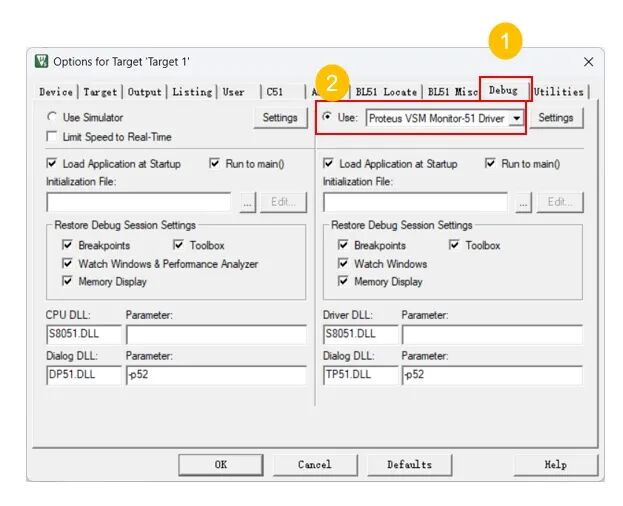
Task: Toggle simulator Toolbox checkbox
Action: [x=178, y=245]
